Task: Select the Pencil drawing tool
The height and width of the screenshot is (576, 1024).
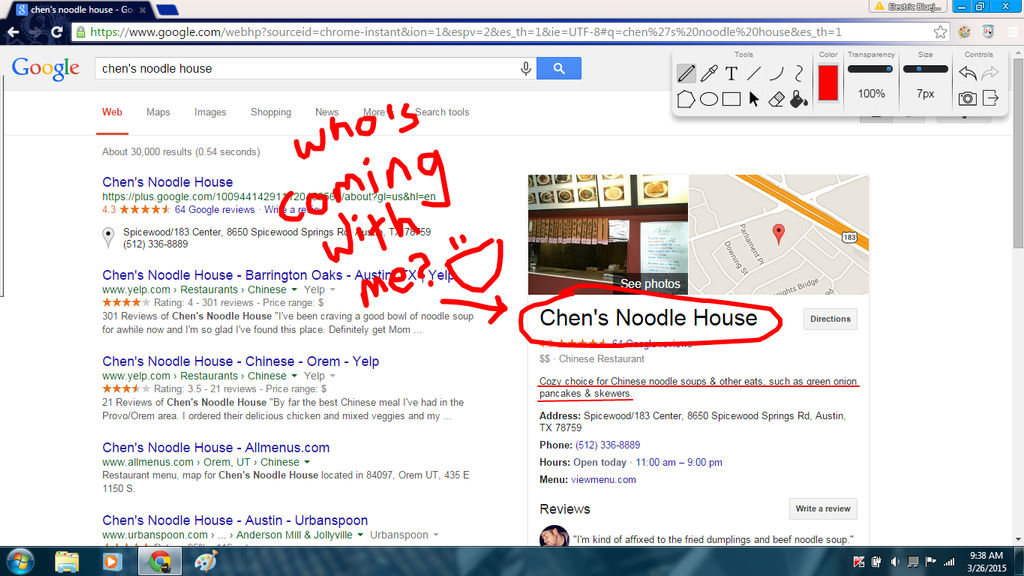Action: 686,73
